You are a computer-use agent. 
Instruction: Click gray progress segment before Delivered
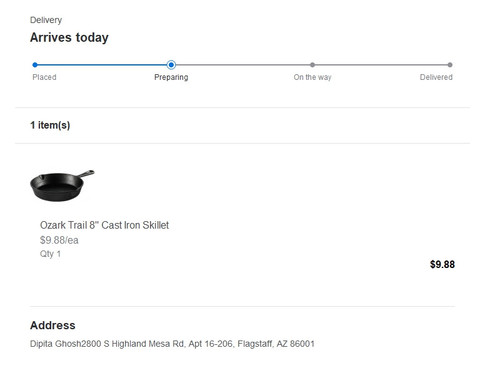pyautogui.click(x=381, y=65)
